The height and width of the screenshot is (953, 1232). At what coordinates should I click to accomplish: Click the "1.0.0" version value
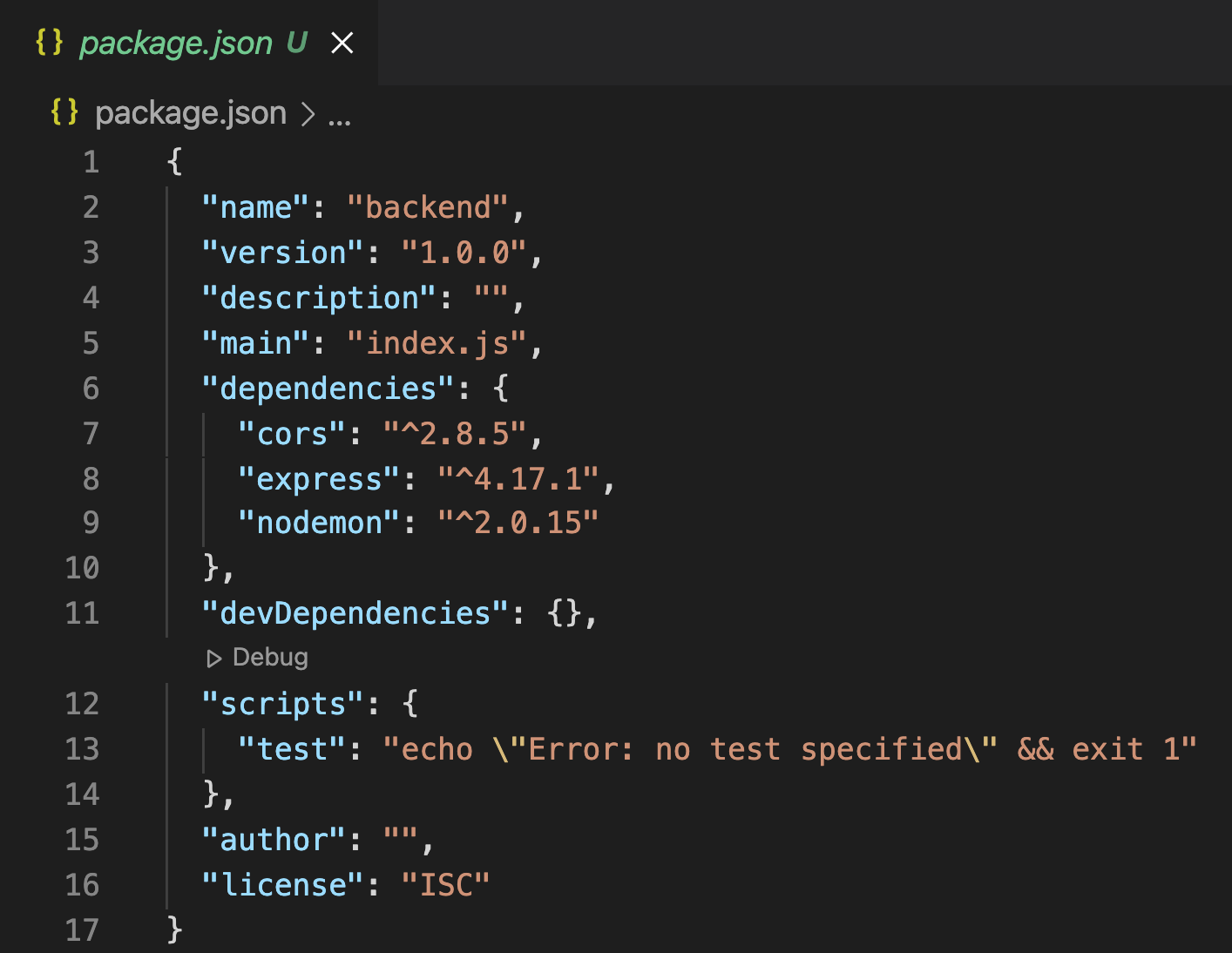pyautogui.click(x=464, y=253)
